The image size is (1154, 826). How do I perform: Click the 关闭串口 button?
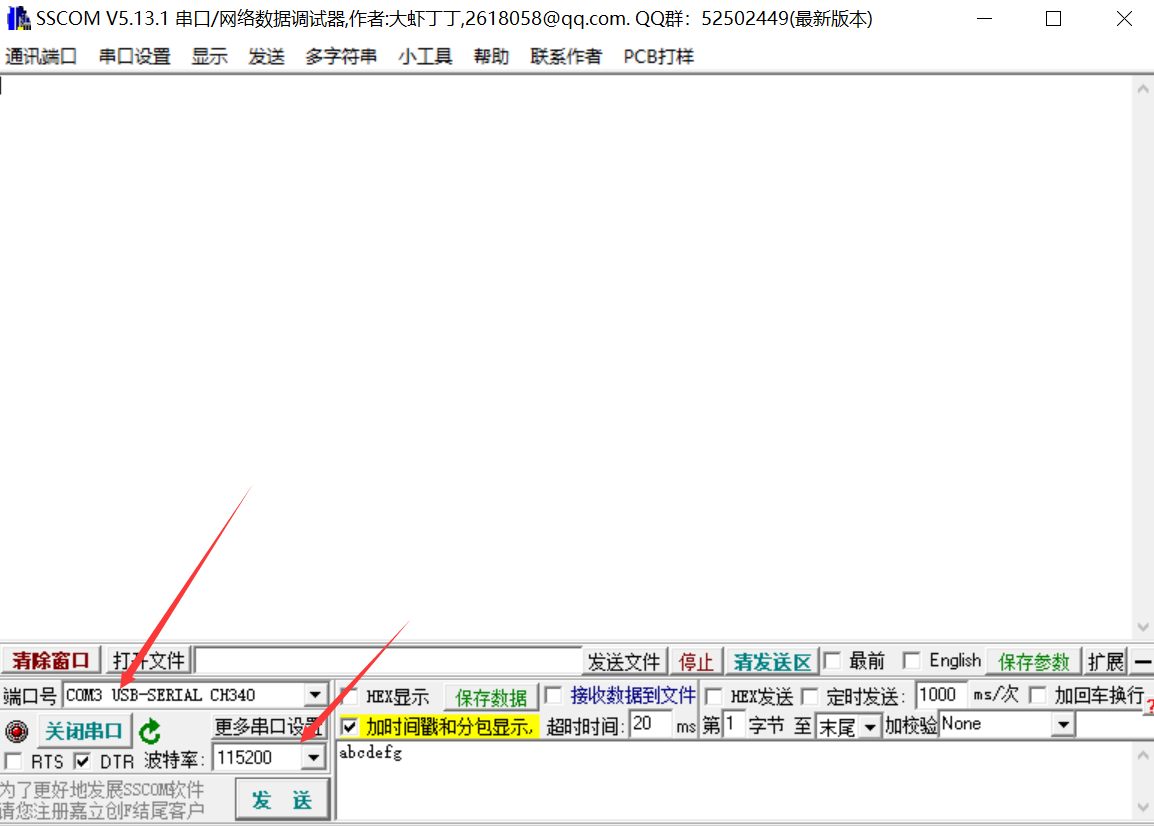pos(84,731)
